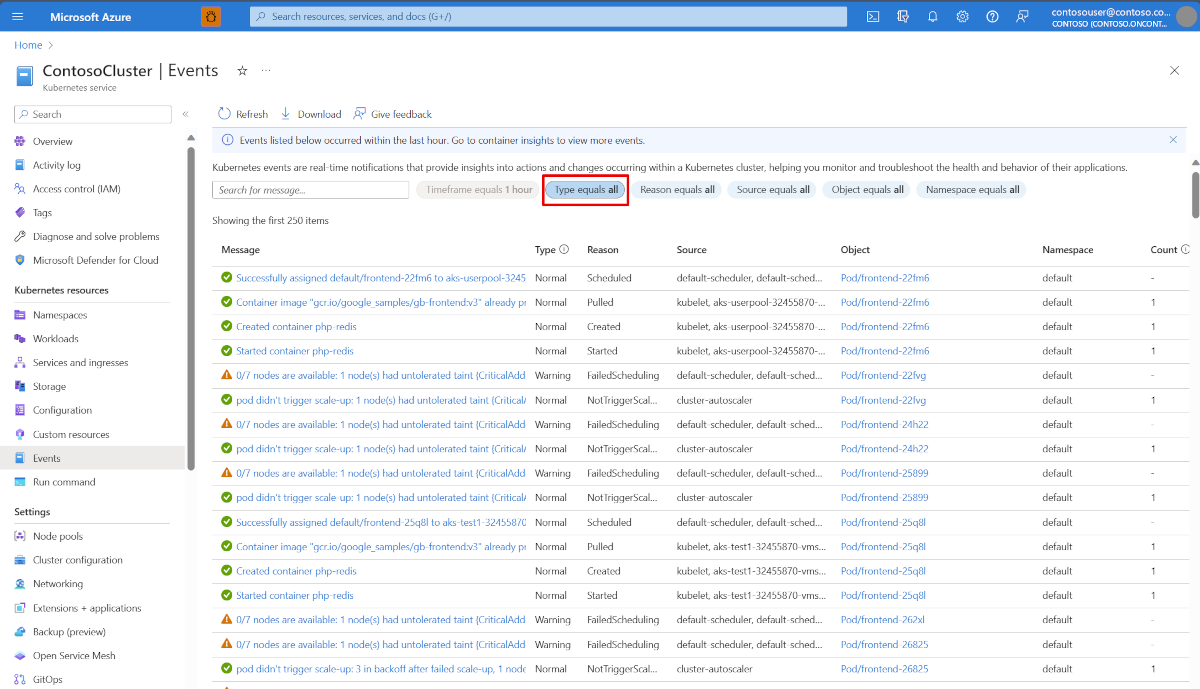Open Node pools under Settings
Viewport: 1200px width, 689px height.
point(57,536)
